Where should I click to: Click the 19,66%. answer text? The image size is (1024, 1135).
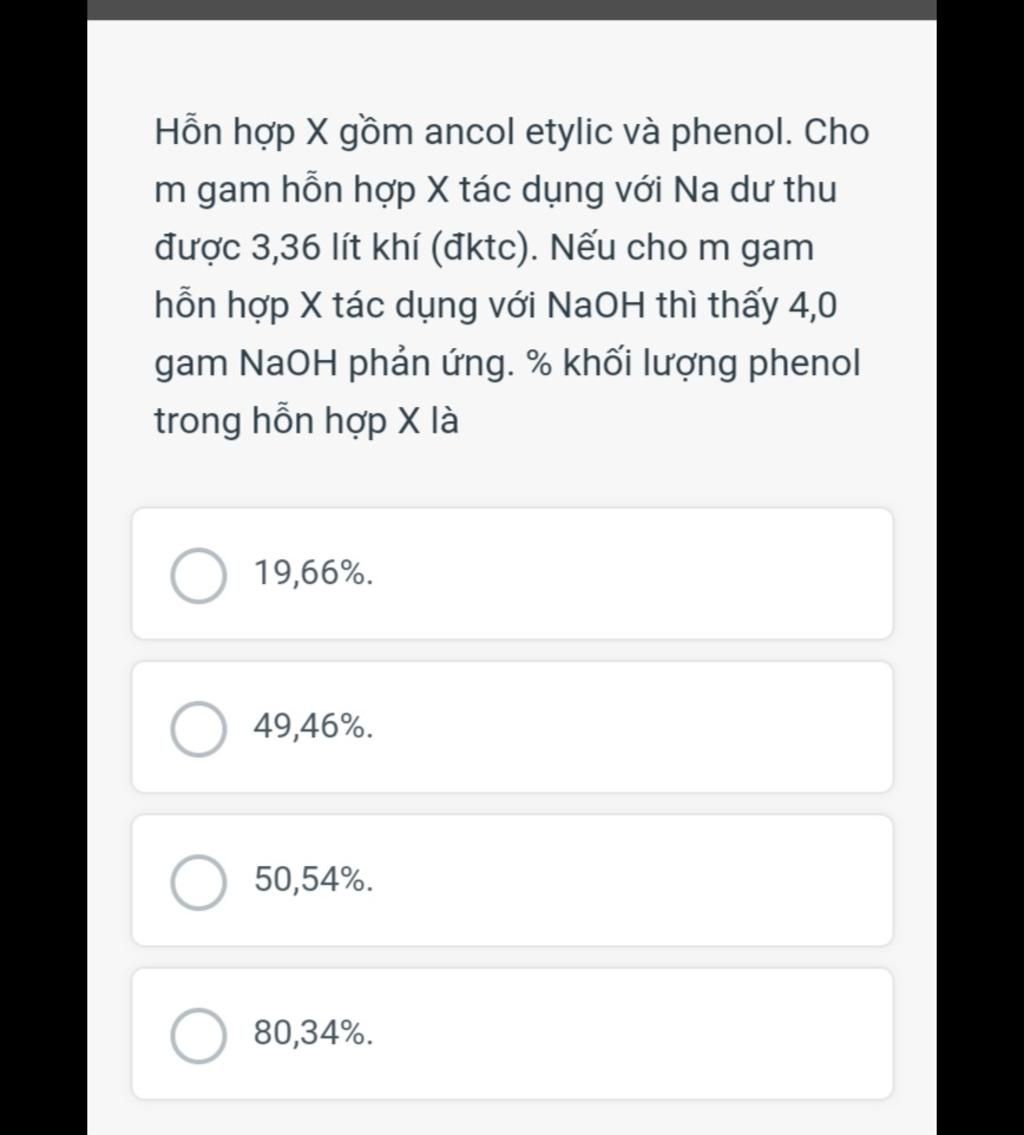(313, 573)
